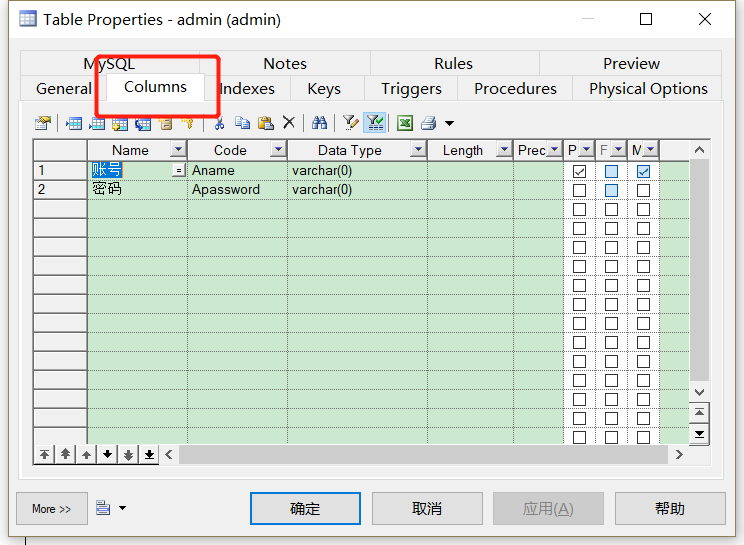Switch to the General tab
Image resolution: width=744 pixels, height=545 pixels.
tap(64, 89)
